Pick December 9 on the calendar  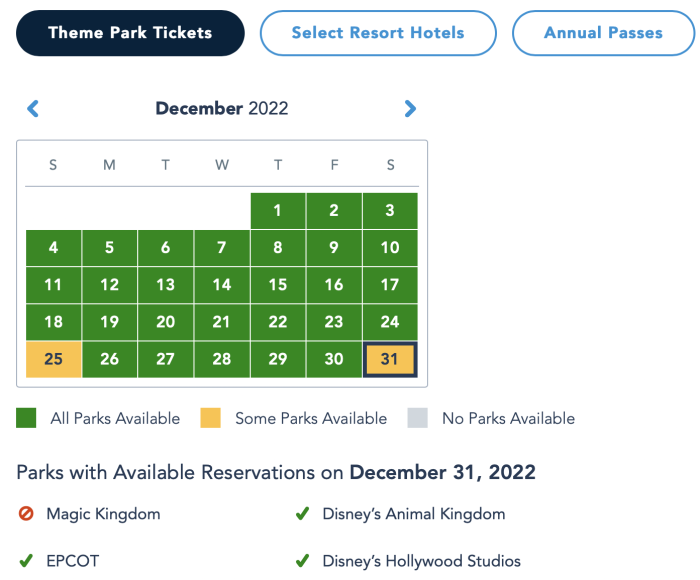[334, 248]
